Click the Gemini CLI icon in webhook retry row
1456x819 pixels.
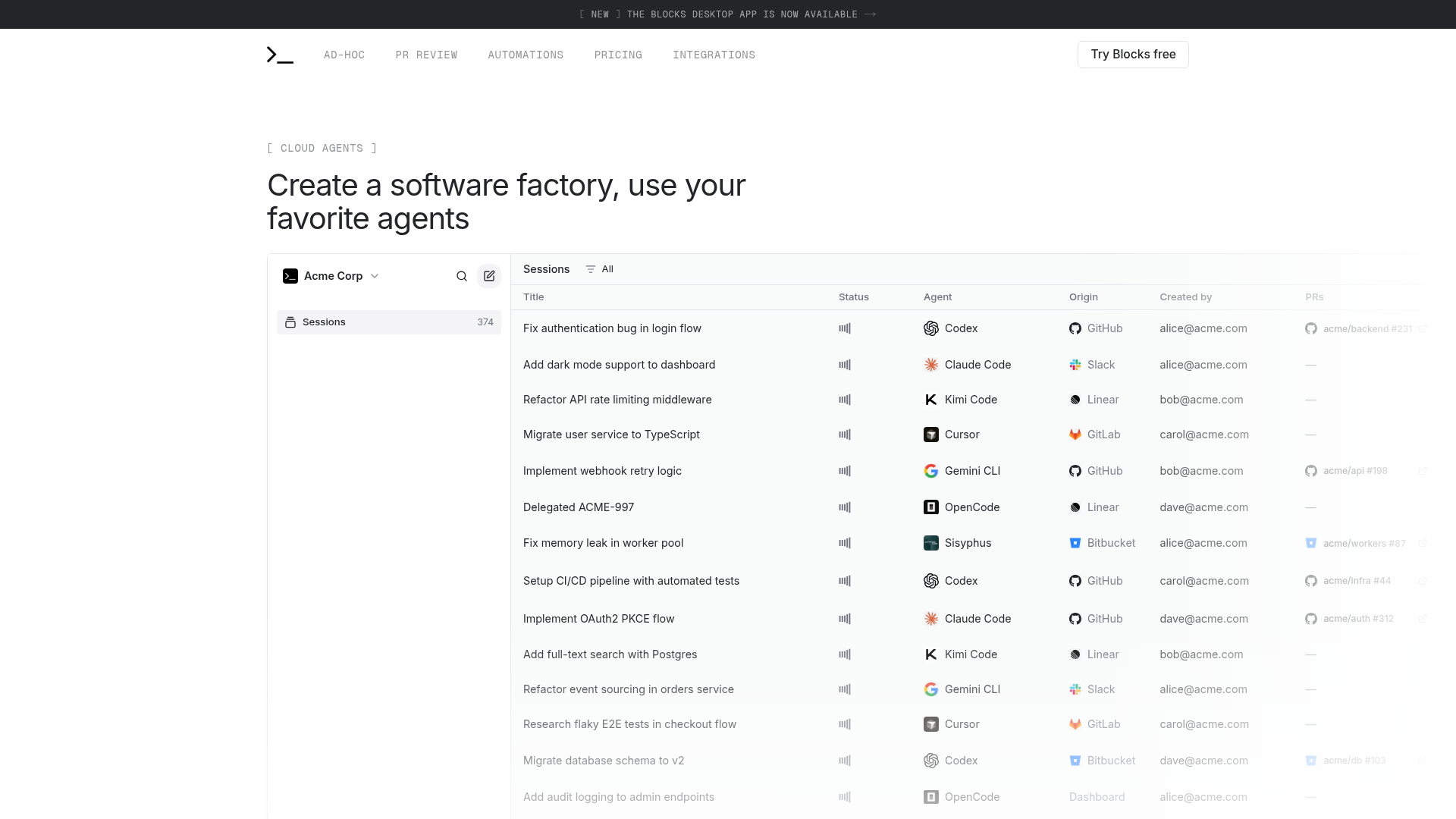pyautogui.click(x=931, y=471)
